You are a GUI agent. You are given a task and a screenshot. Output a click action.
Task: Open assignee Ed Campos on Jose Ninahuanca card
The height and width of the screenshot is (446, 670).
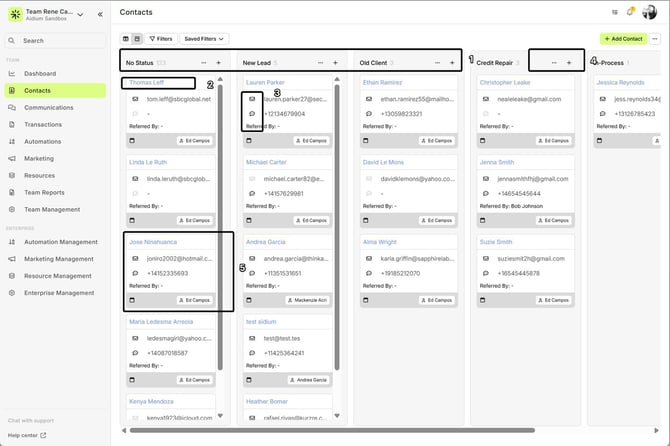click(194, 300)
